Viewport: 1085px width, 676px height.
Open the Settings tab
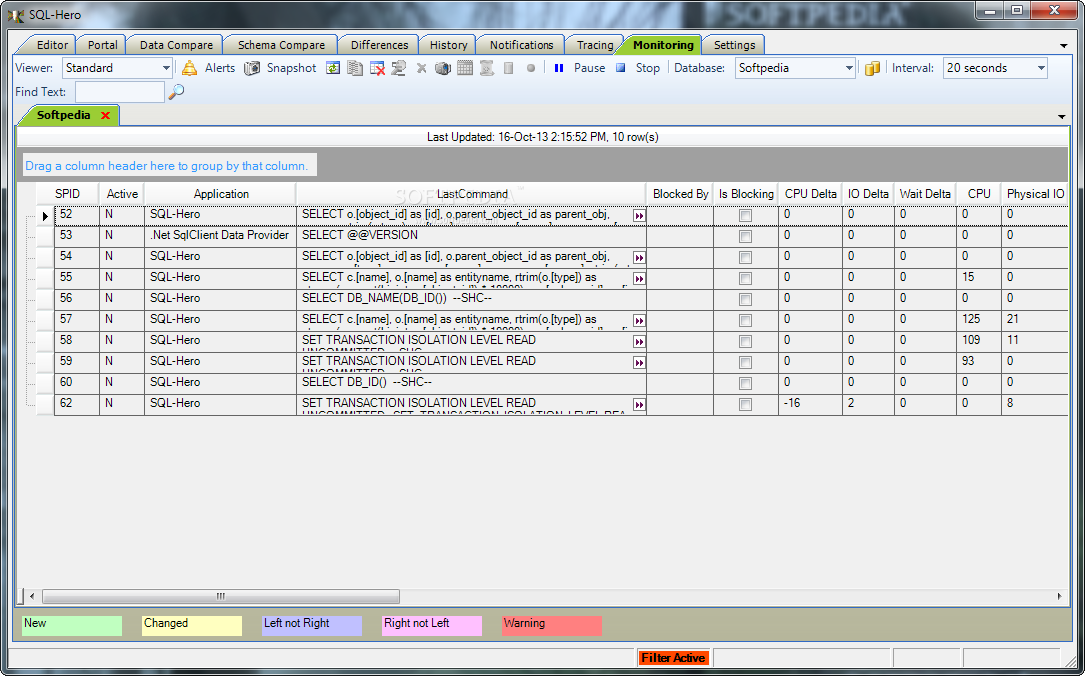click(734, 45)
